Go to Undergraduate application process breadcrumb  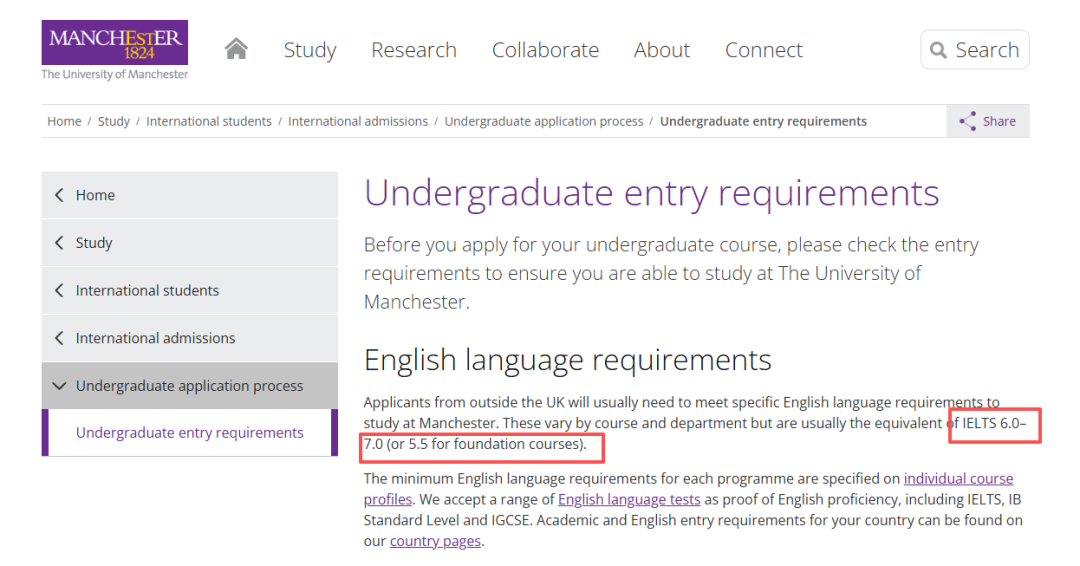[544, 121]
